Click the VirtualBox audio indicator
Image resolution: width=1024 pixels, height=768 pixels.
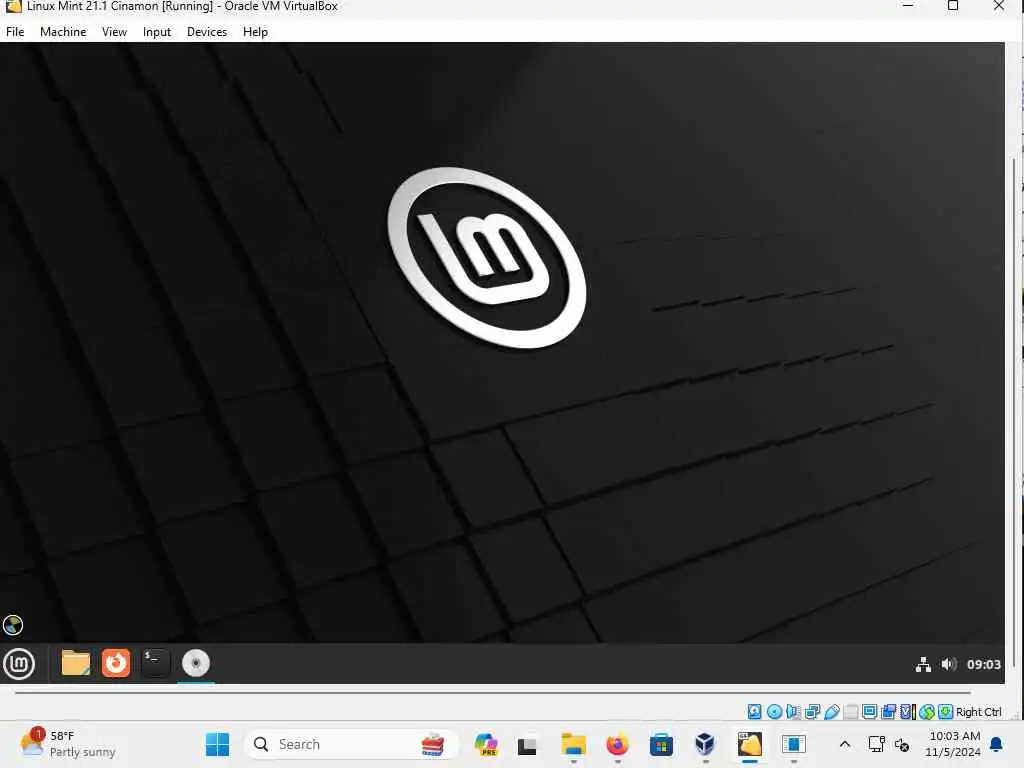tap(793, 712)
